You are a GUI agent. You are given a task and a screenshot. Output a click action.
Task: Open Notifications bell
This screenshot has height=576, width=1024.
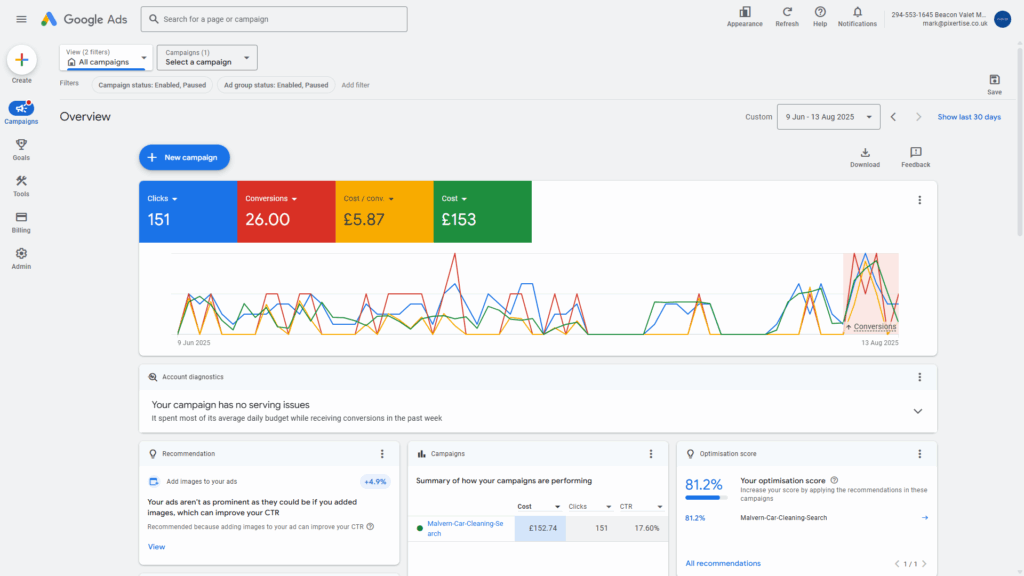tap(857, 17)
